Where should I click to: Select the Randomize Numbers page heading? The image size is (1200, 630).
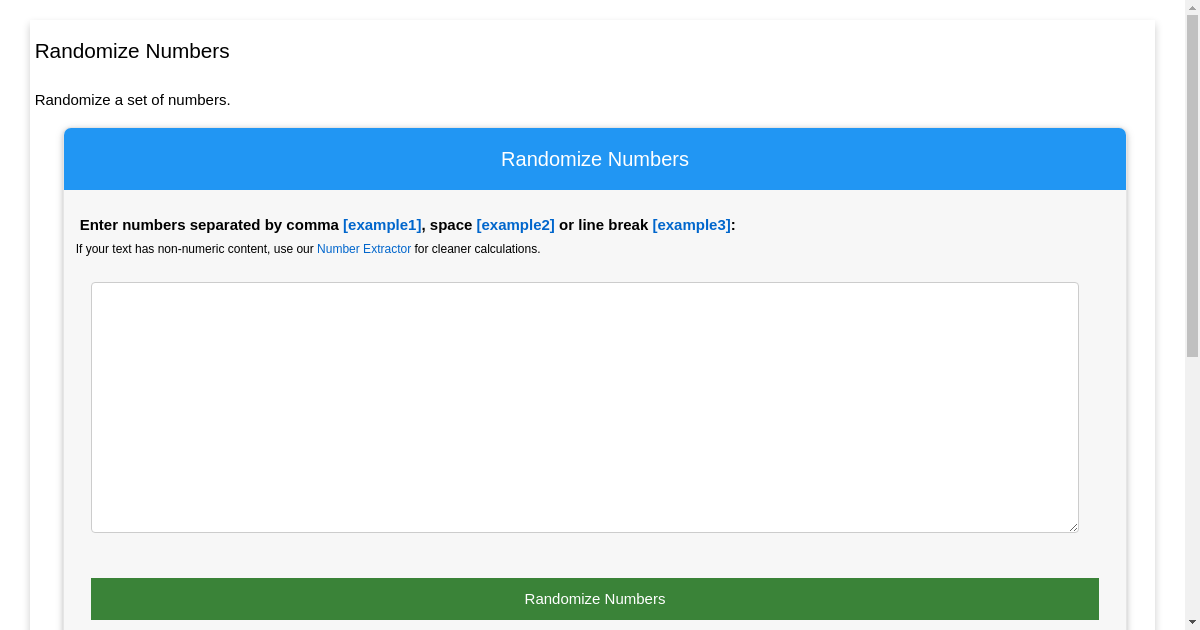click(x=131, y=51)
